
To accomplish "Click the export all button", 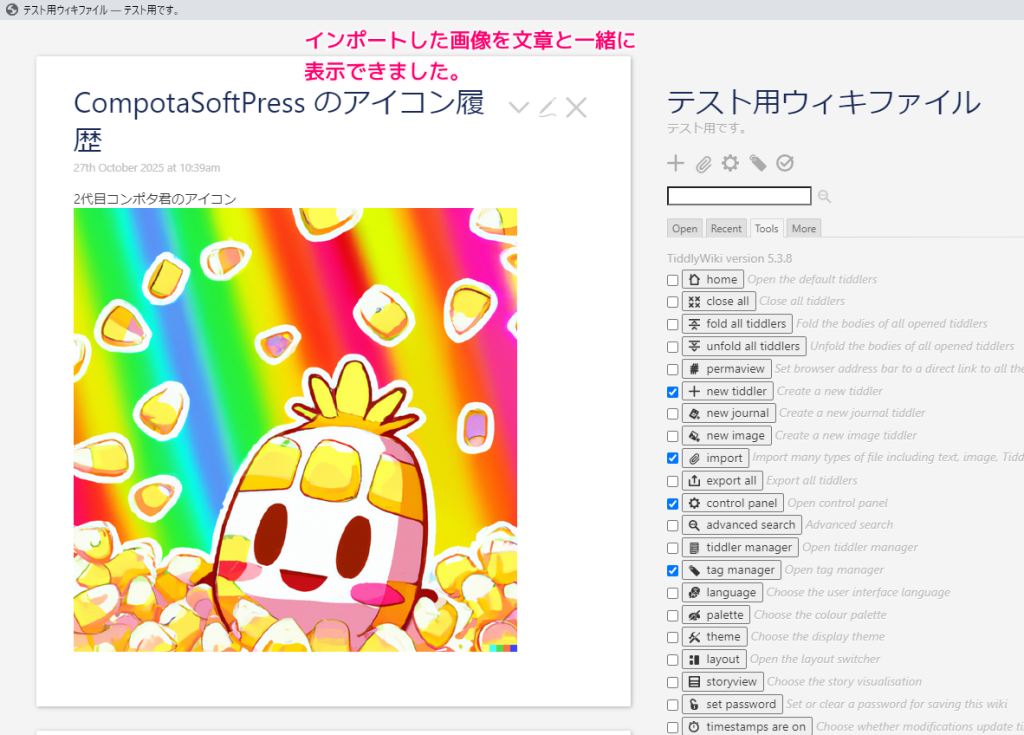I will [x=723, y=480].
